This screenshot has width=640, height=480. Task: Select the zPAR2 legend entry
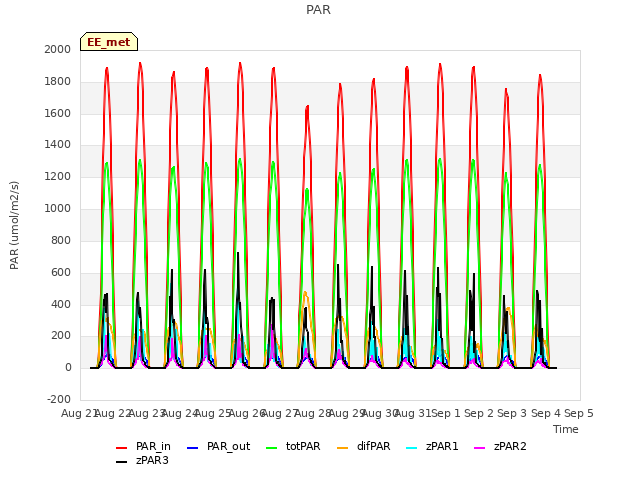pos(500,447)
